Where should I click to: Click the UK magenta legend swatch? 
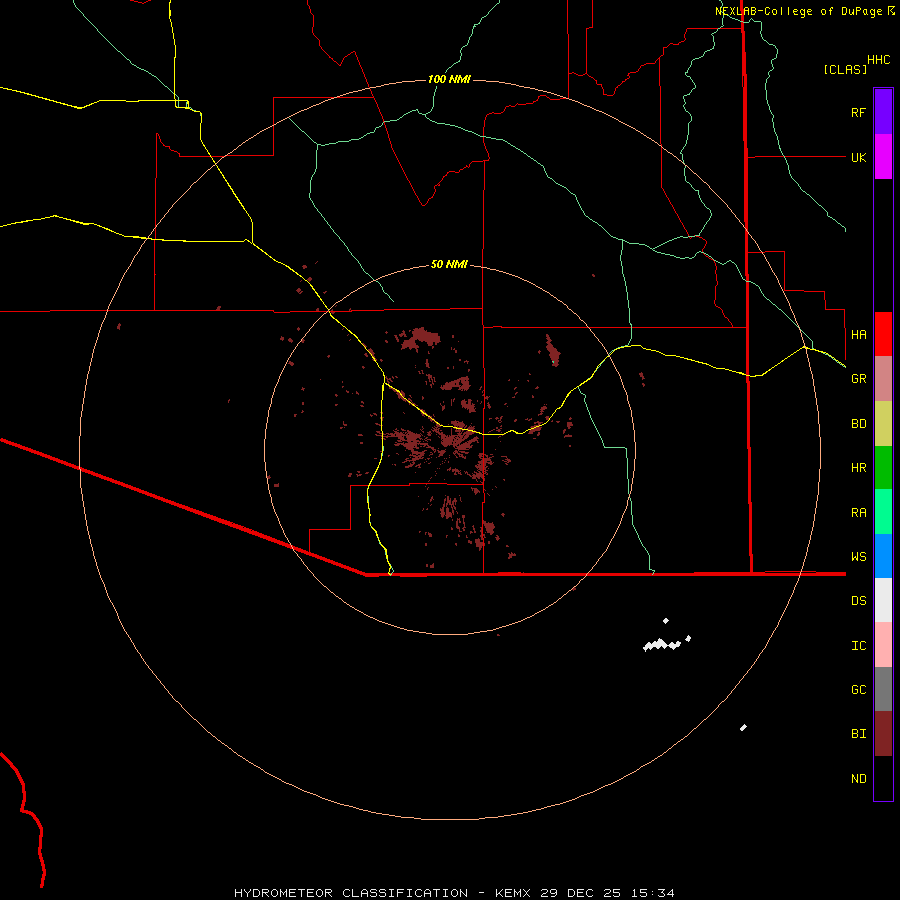[883, 157]
